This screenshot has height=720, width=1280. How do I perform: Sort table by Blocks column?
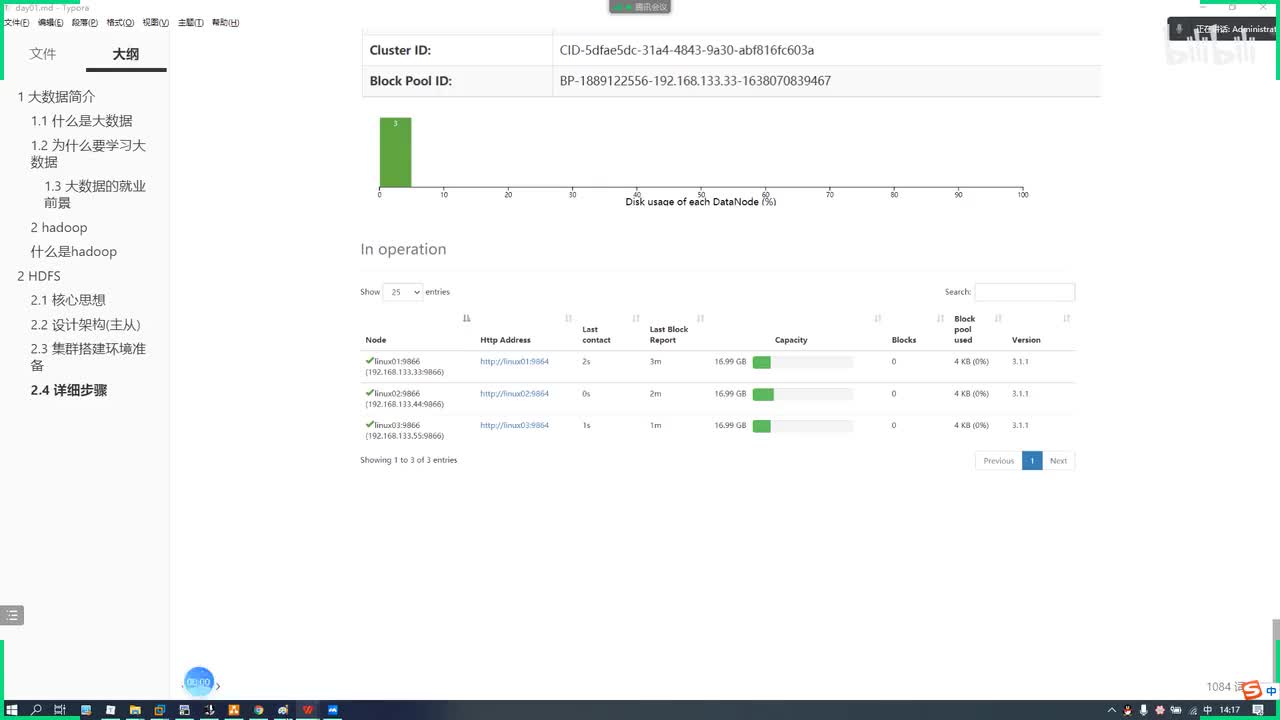(x=940, y=318)
